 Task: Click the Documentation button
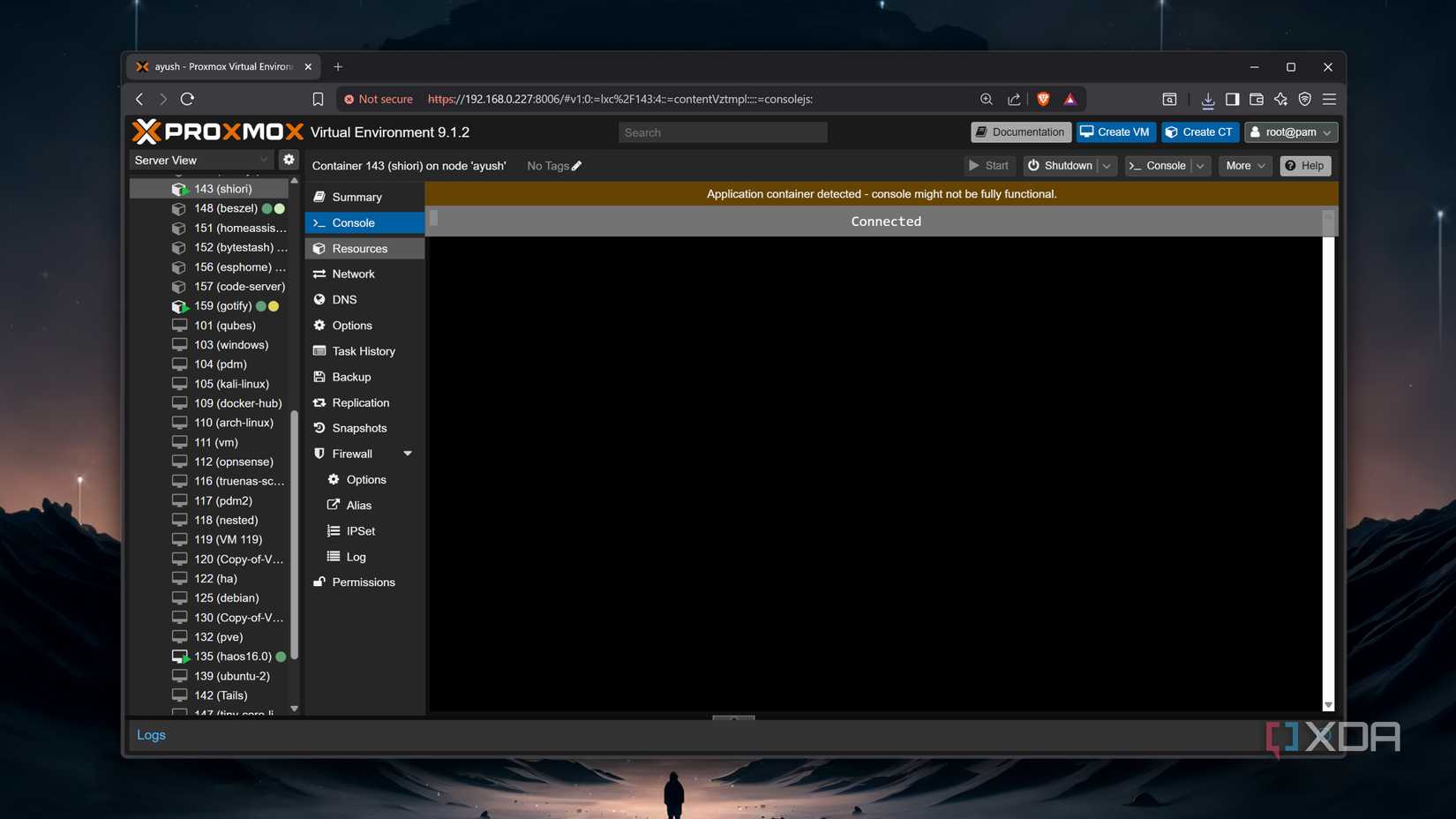pyautogui.click(x=1021, y=132)
